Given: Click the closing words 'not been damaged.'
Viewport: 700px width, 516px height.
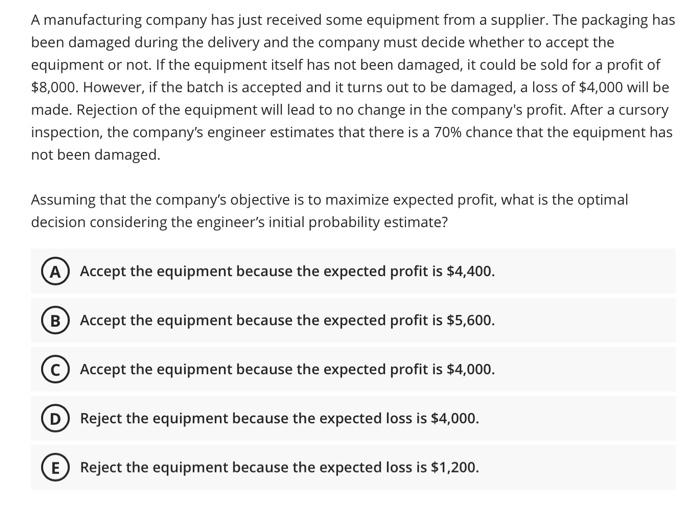Looking at the screenshot, I should click(x=96, y=155).
